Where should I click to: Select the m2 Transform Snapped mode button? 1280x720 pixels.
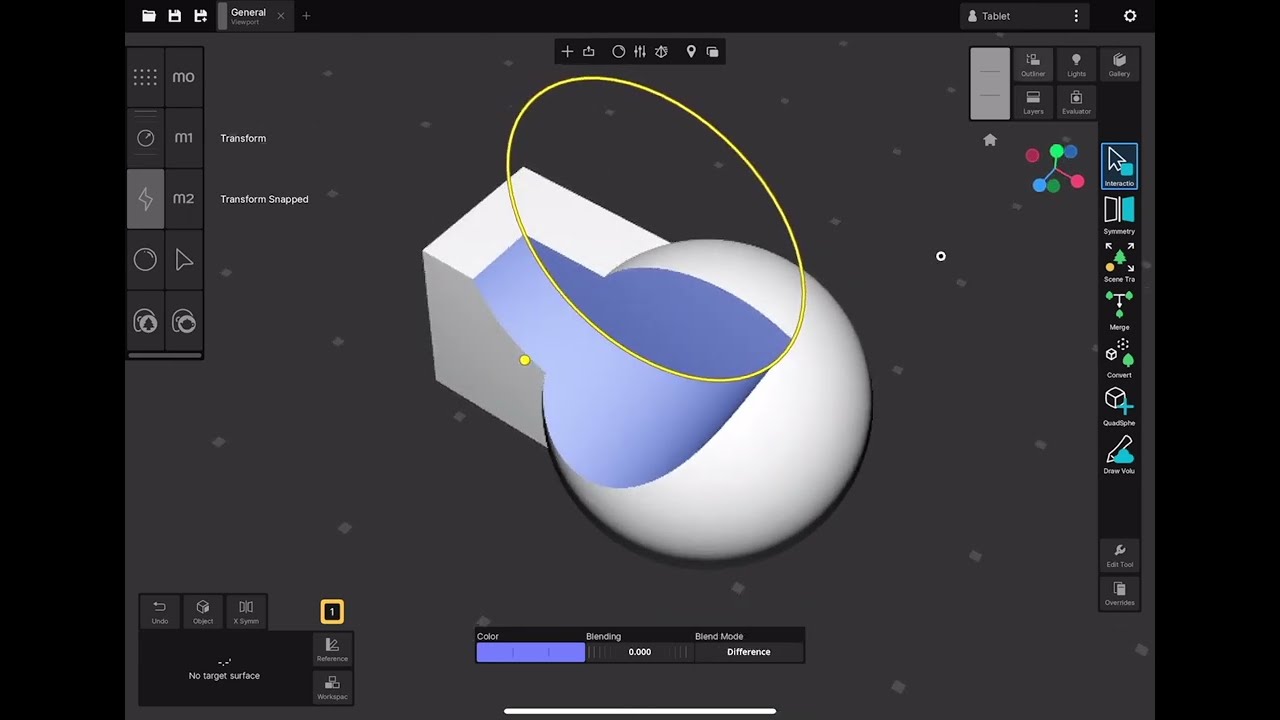(x=183, y=199)
